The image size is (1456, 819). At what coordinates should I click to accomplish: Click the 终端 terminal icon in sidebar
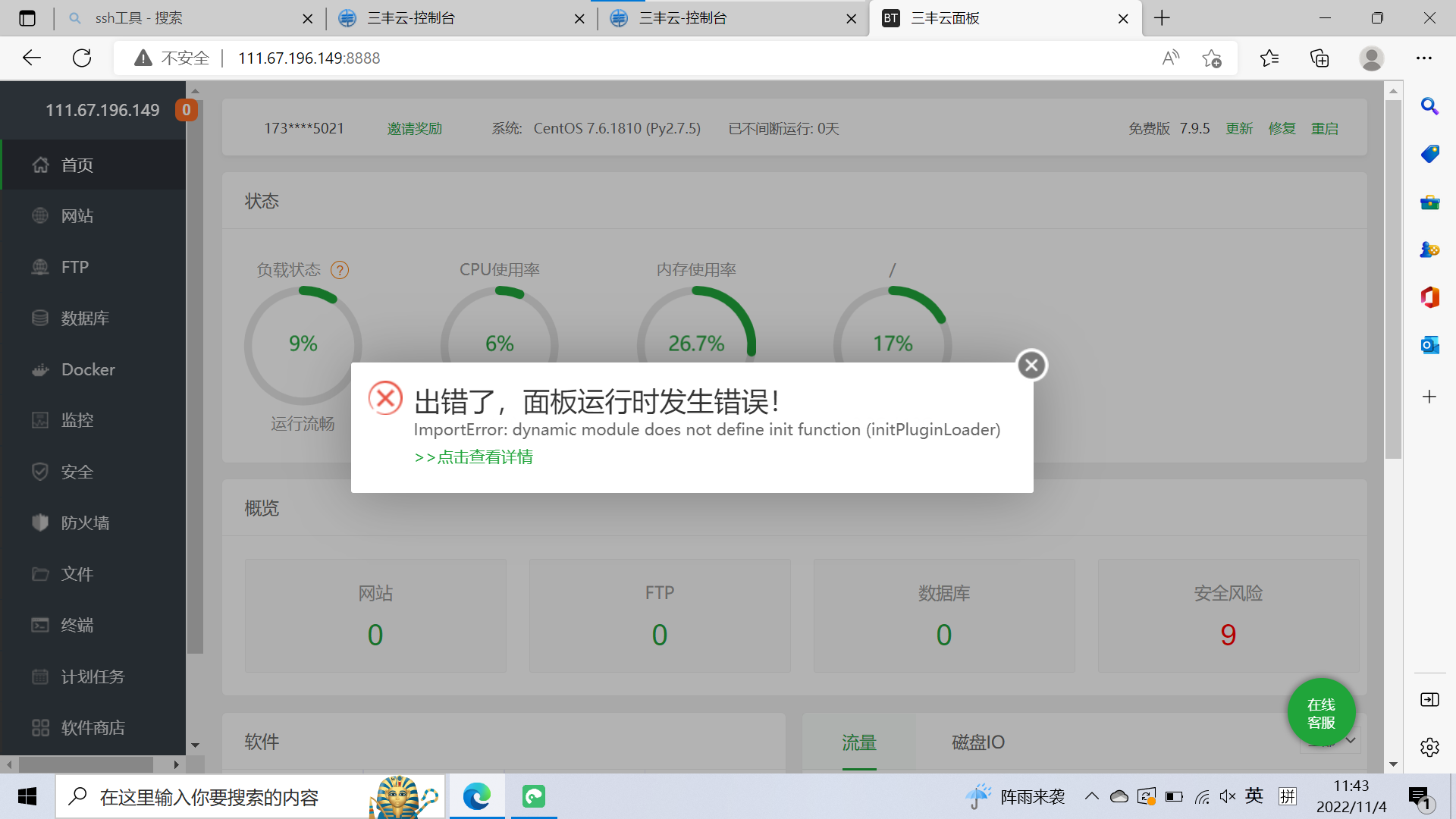(40, 625)
